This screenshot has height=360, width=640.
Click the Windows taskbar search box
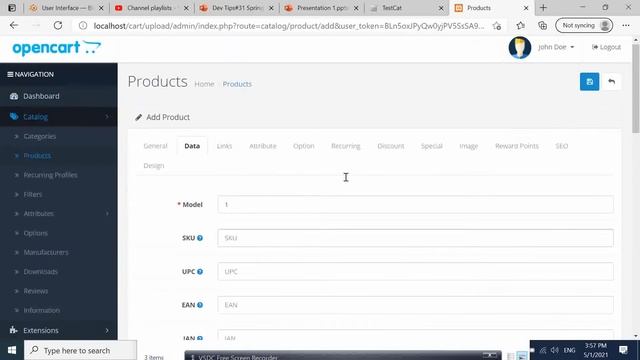(x=80, y=350)
